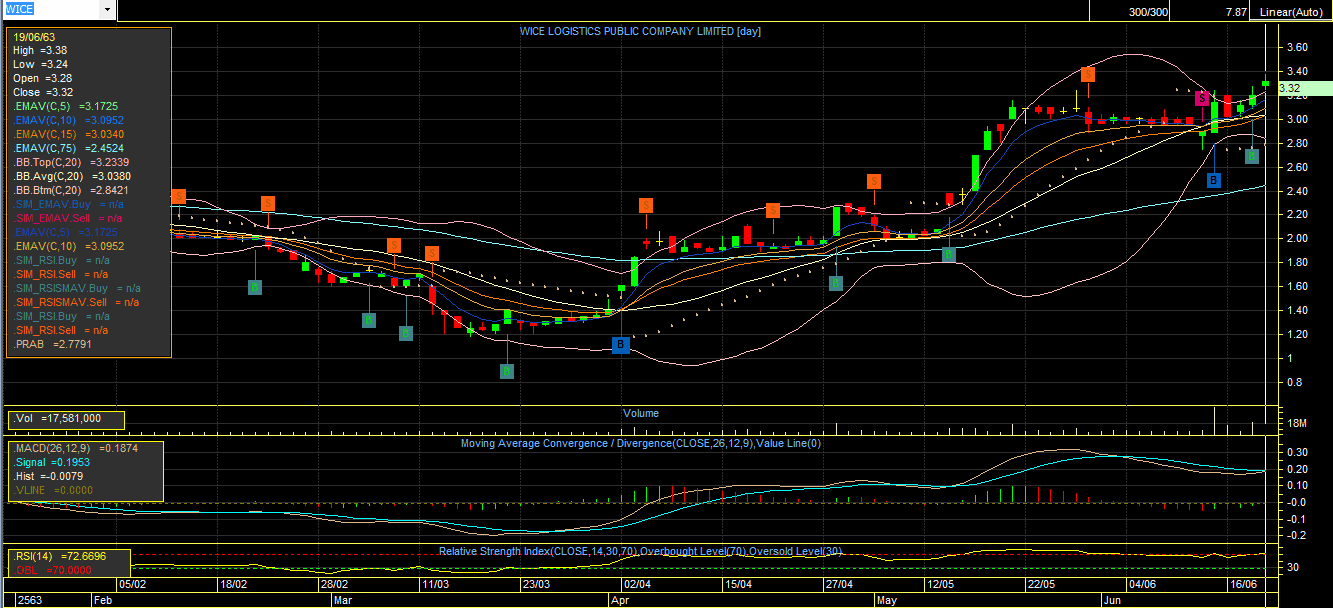The height and width of the screenshot is (608, 1333).
Task: Click the High =3.38 legend row
Action: tap(40, 50)
